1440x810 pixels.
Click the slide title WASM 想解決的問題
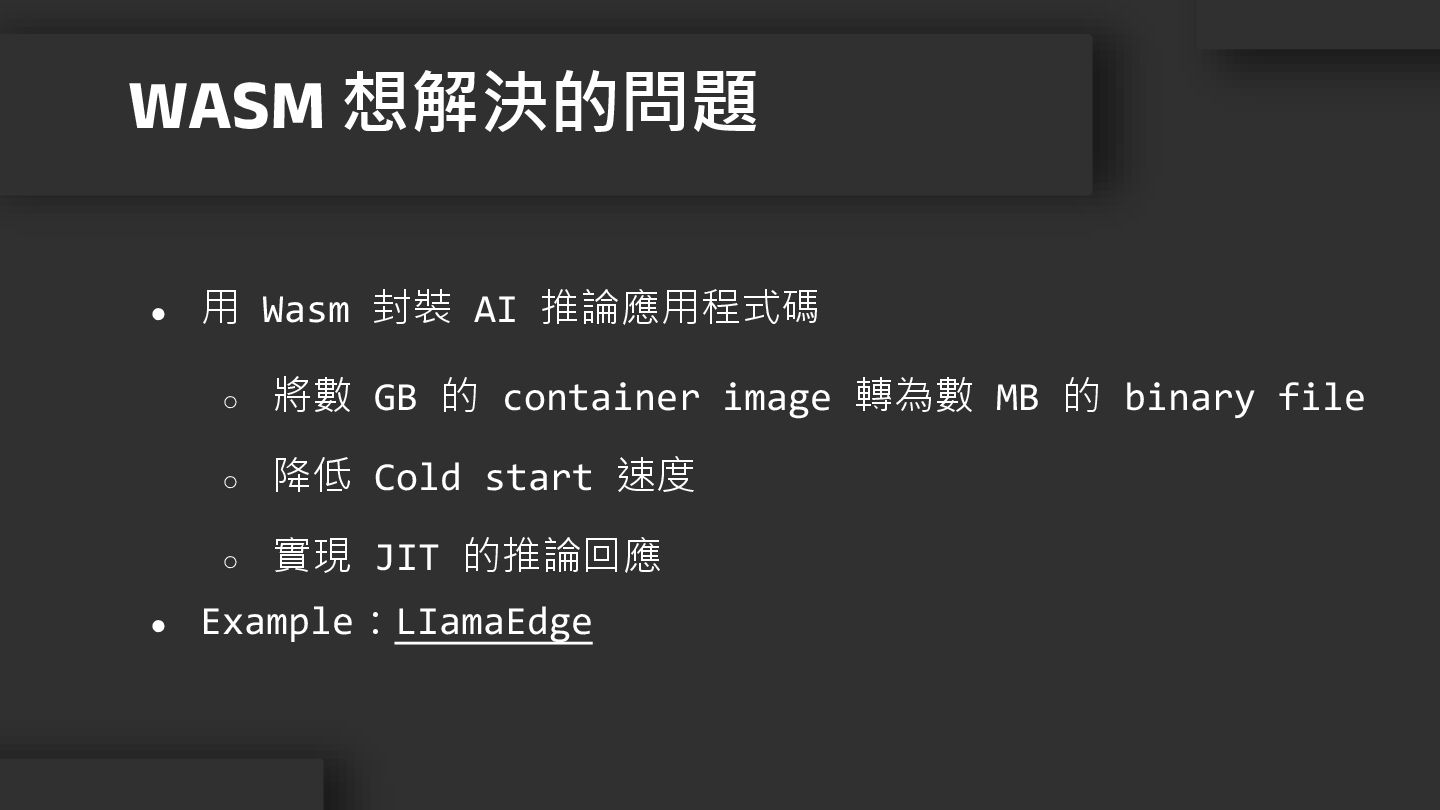click(443, 103)
